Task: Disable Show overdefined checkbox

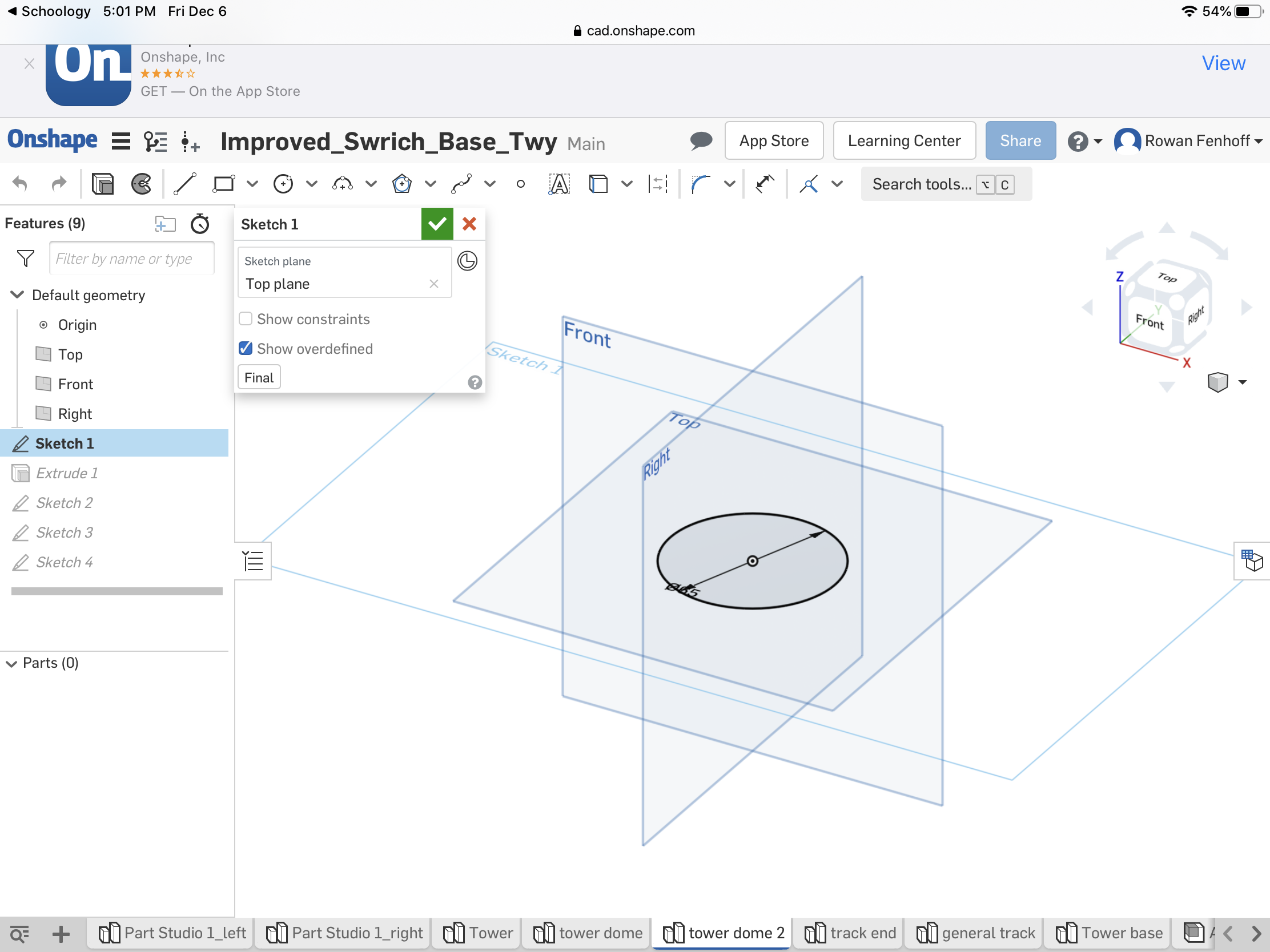Action: [x=245, y=349]
